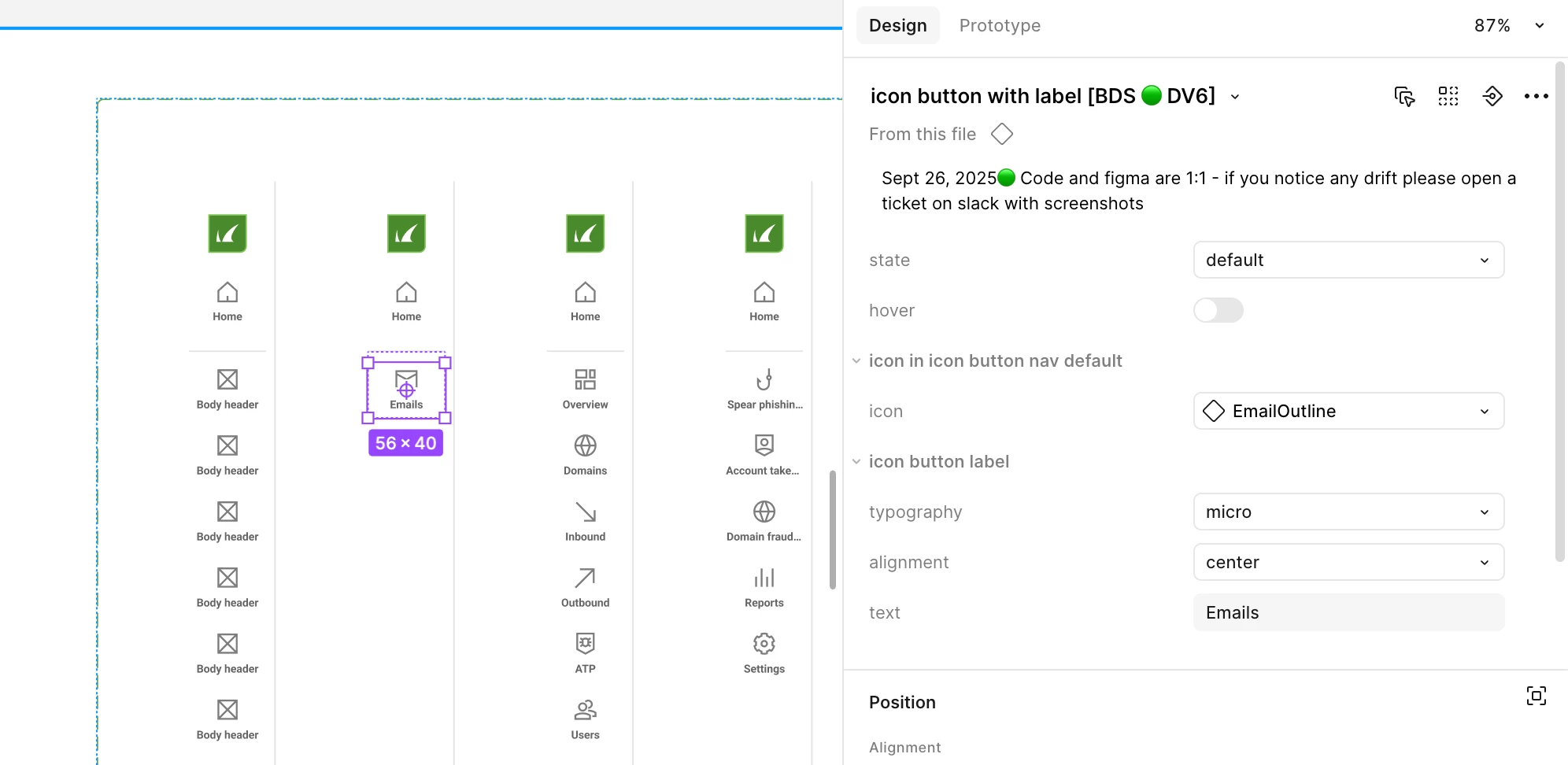The image size is (1568, 765).
Task: Click the green logo in fourth column
Action: [764, 233]
